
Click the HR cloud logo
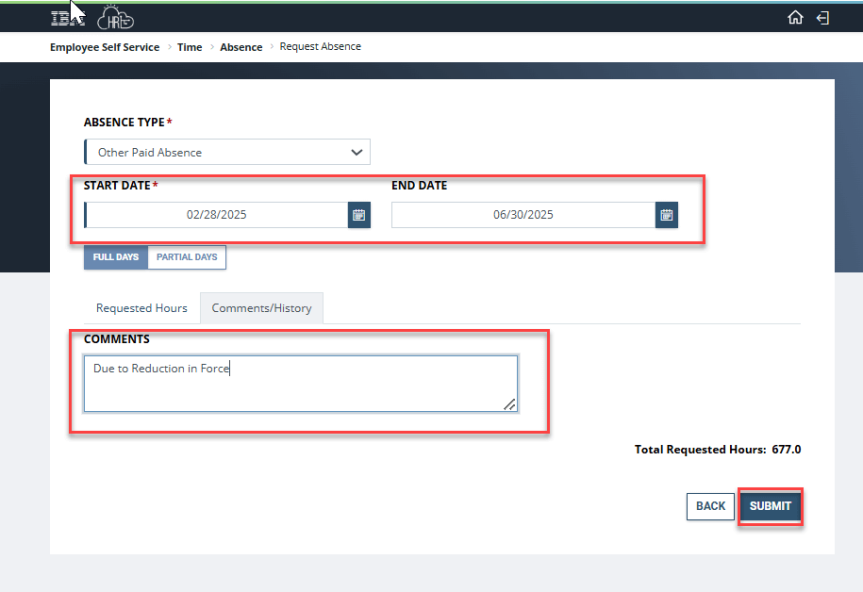tap(115, 18)
